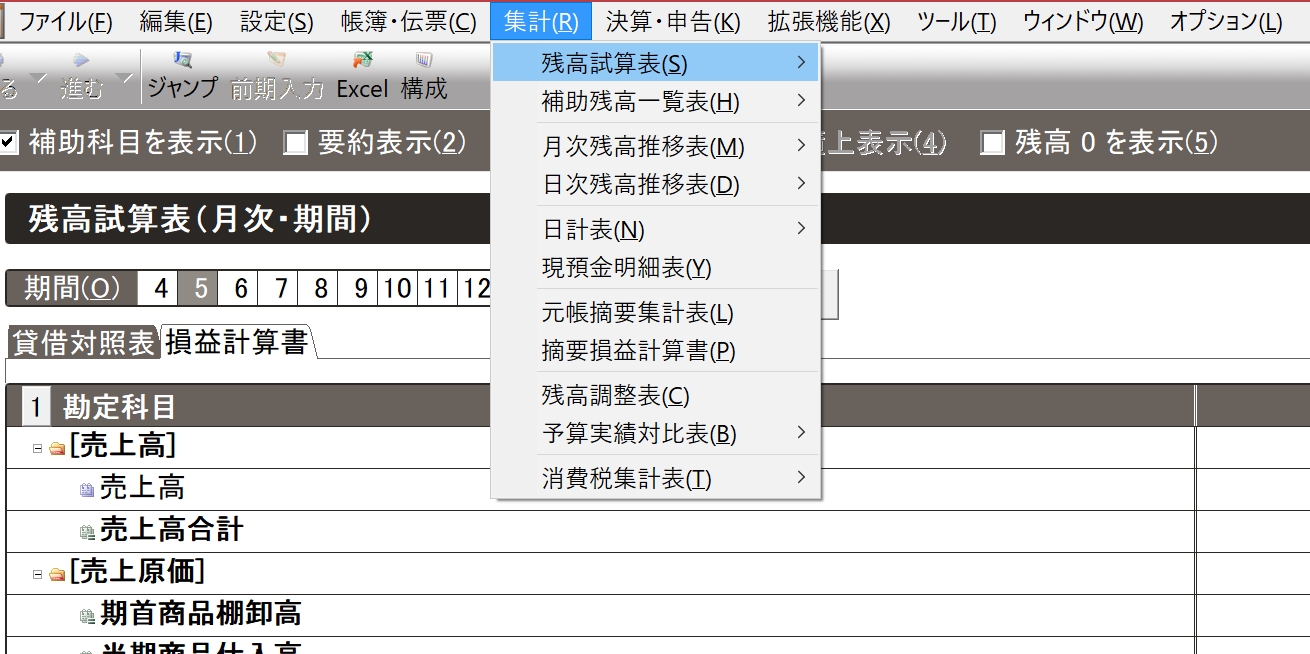Image resolution: width=1310 pixels, height=654 pixels.
Task: Enable the 要約表示 checkbox
Action: tap(294, 143)
